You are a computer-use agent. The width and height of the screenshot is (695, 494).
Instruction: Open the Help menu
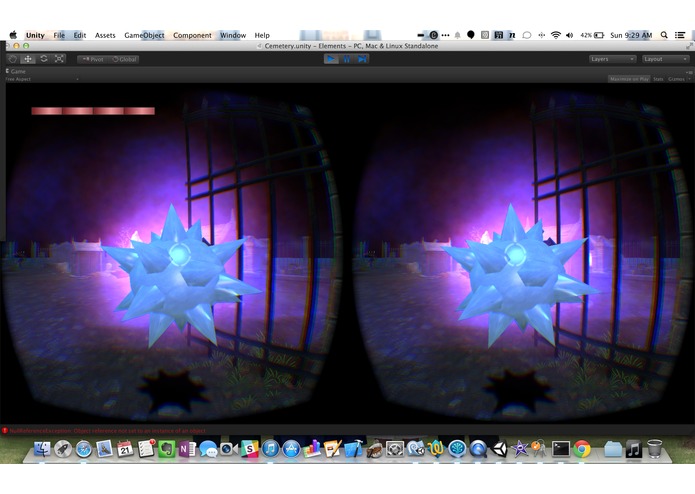(x=262, y=35)
